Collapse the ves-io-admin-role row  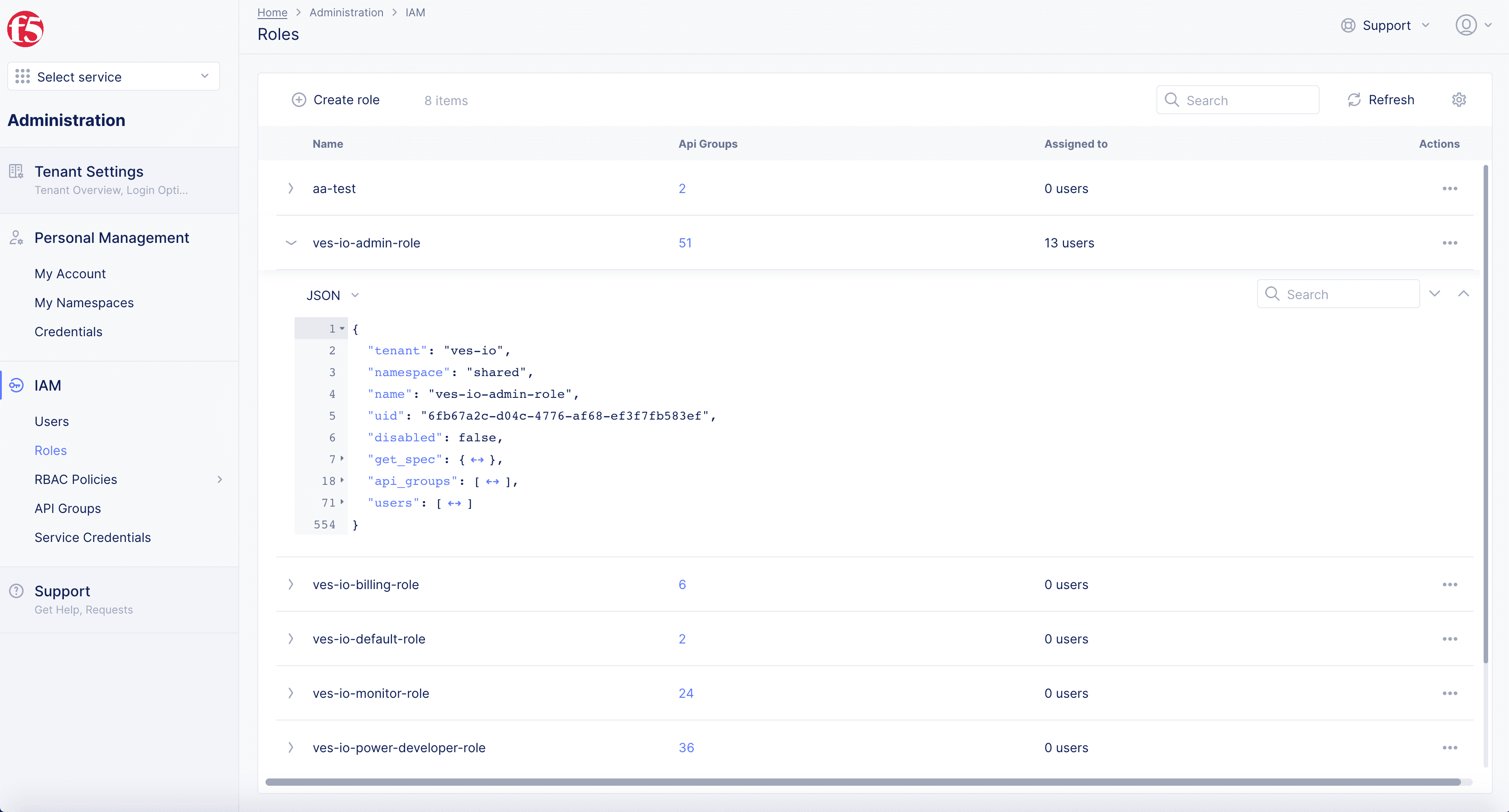291,243
